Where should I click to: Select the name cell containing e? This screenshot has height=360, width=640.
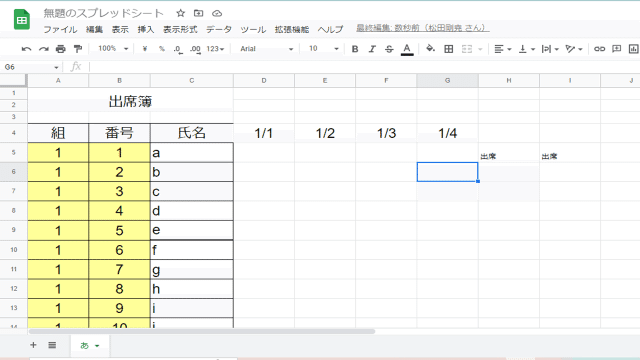pos(191,230)
